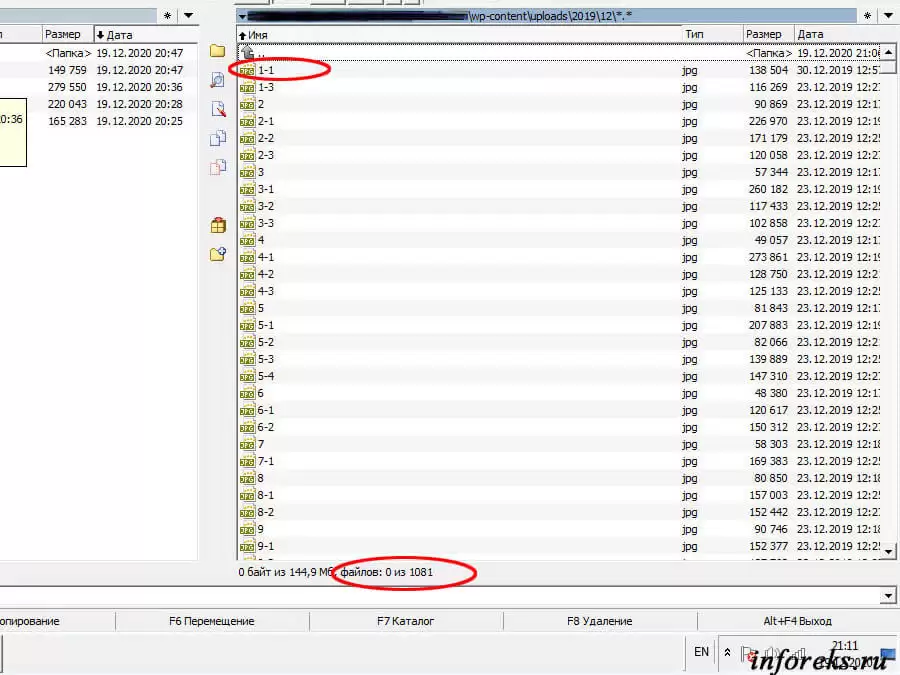Sort right panel by Размер column header
The height and width of the screenshot is (675, 900).
[766, 34]
